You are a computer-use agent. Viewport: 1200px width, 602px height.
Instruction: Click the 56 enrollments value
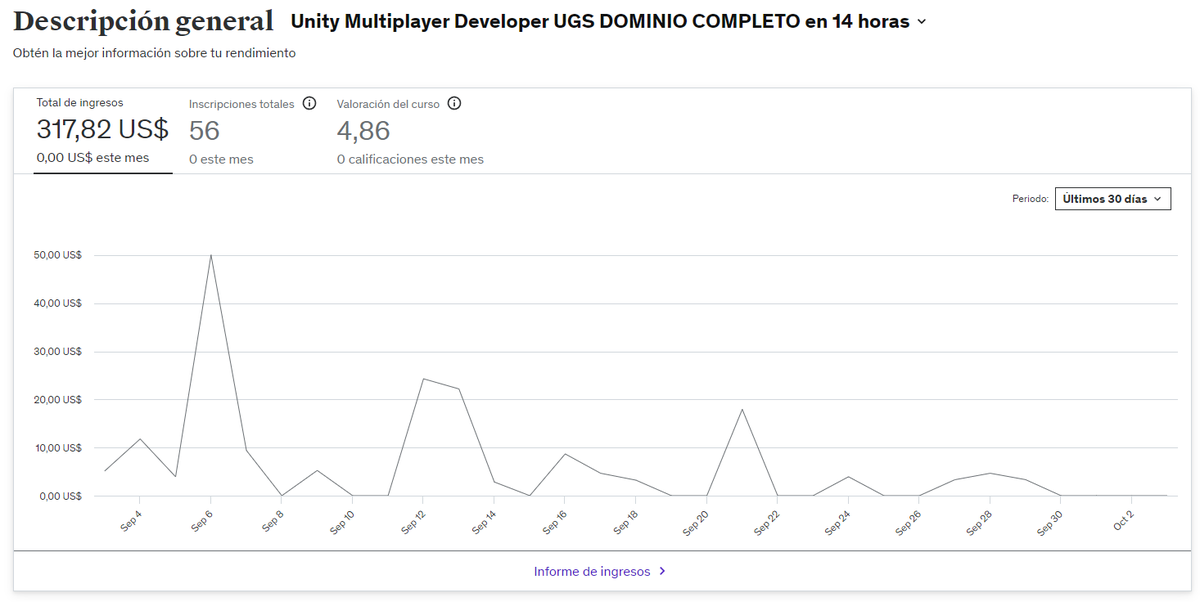(204, 130)
